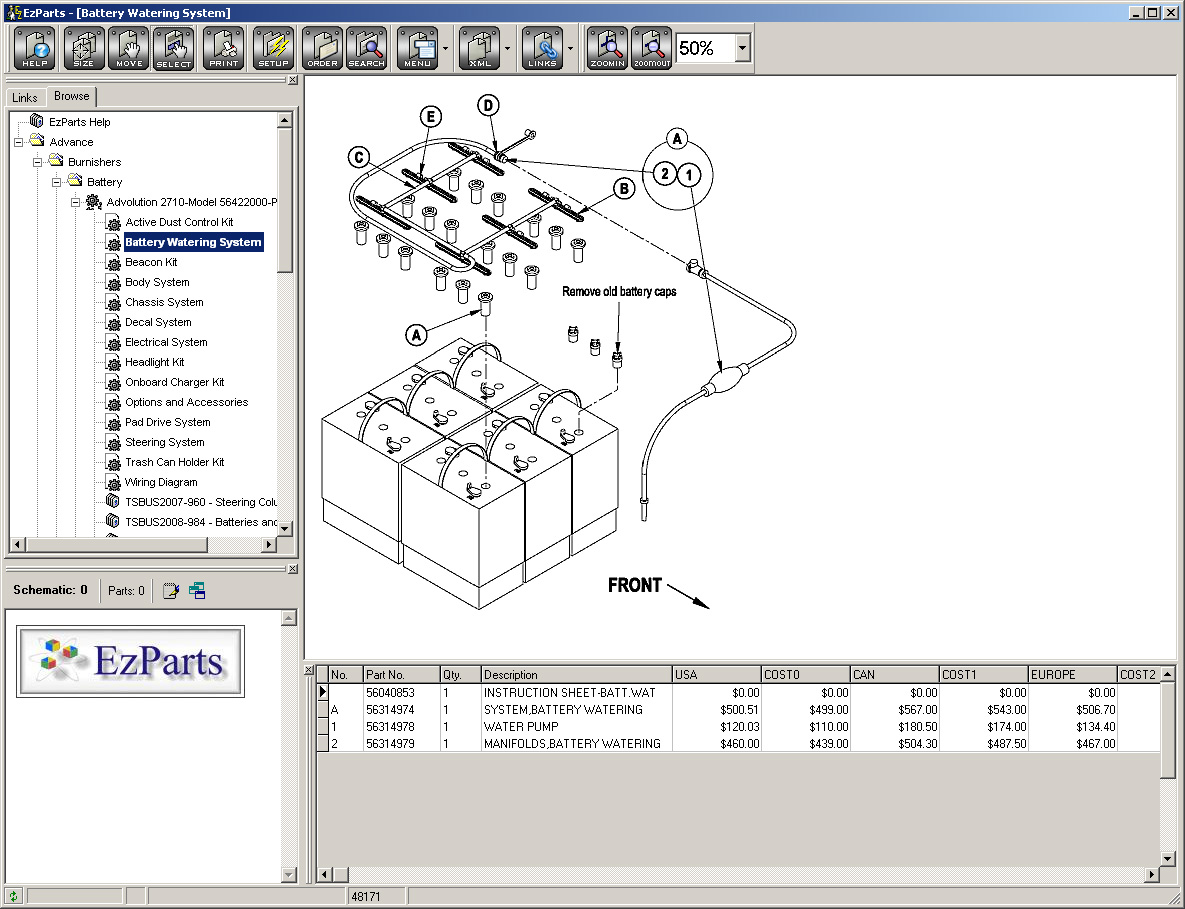The width and height of the screenshot is (1185, 909).
Task: Click the notes edit icon beside Parts
Action: point(171,591)
